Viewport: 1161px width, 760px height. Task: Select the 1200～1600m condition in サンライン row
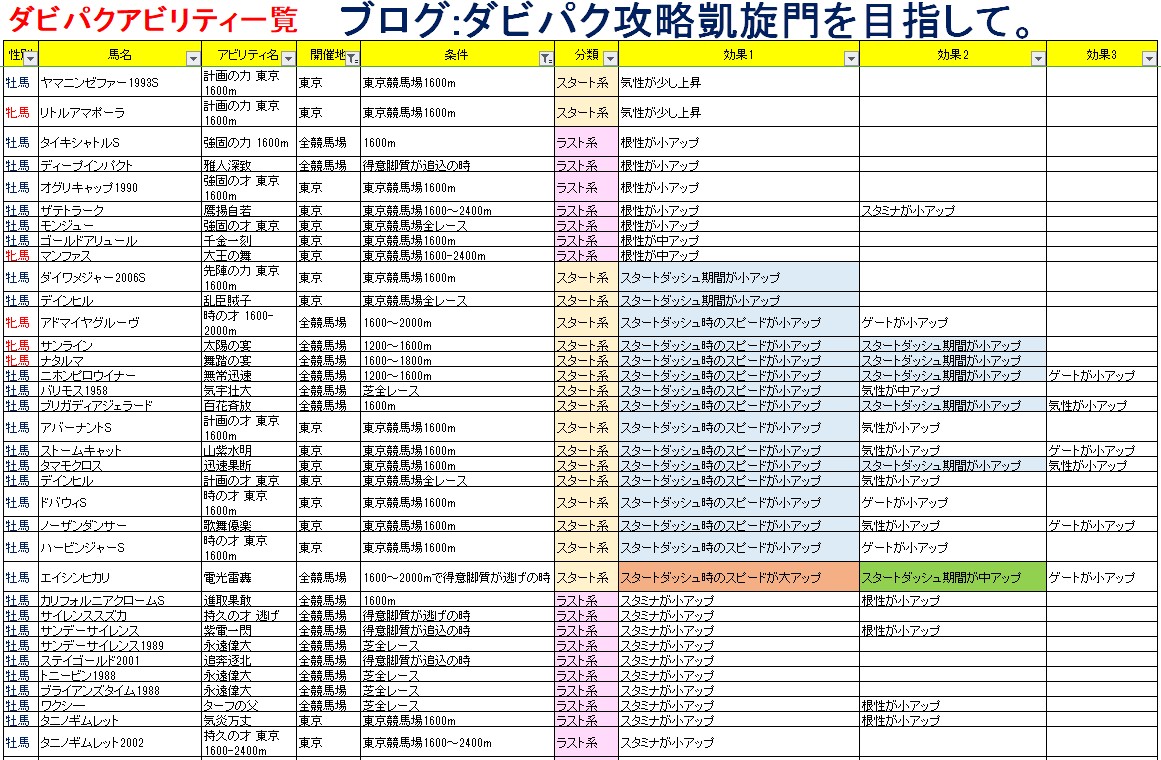point(458,345)
